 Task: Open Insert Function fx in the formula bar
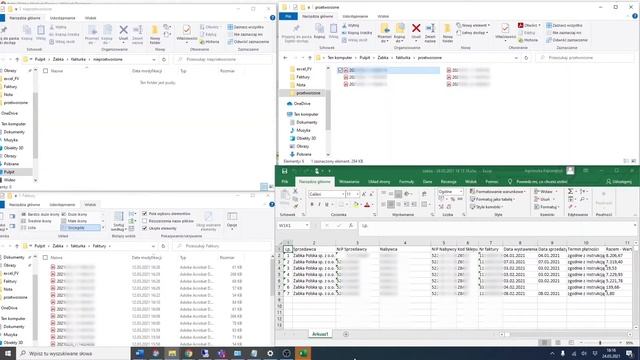[351, 225]
